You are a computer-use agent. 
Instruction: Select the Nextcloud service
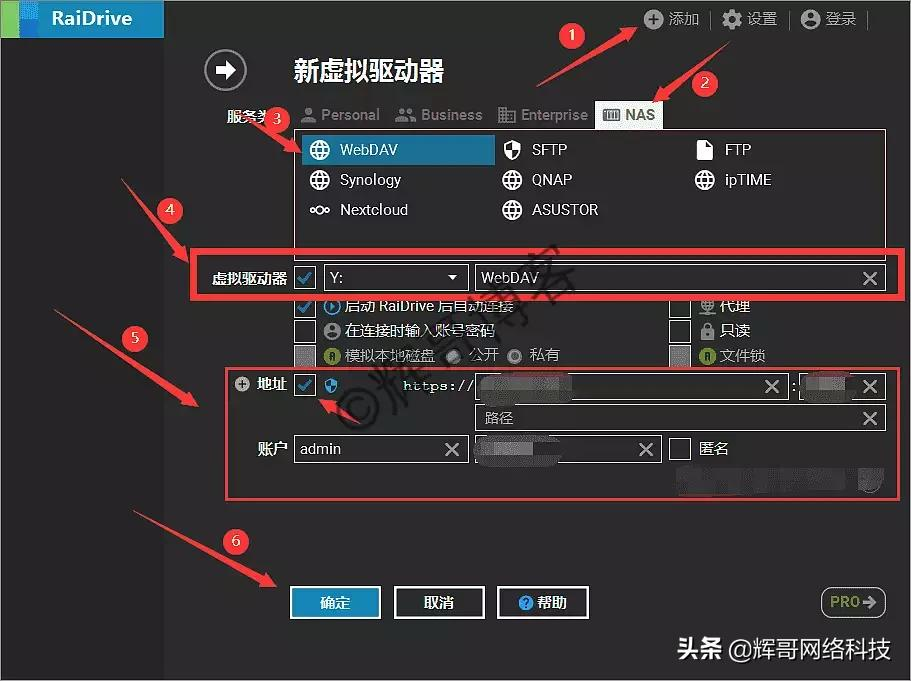[x=358, y=210]
